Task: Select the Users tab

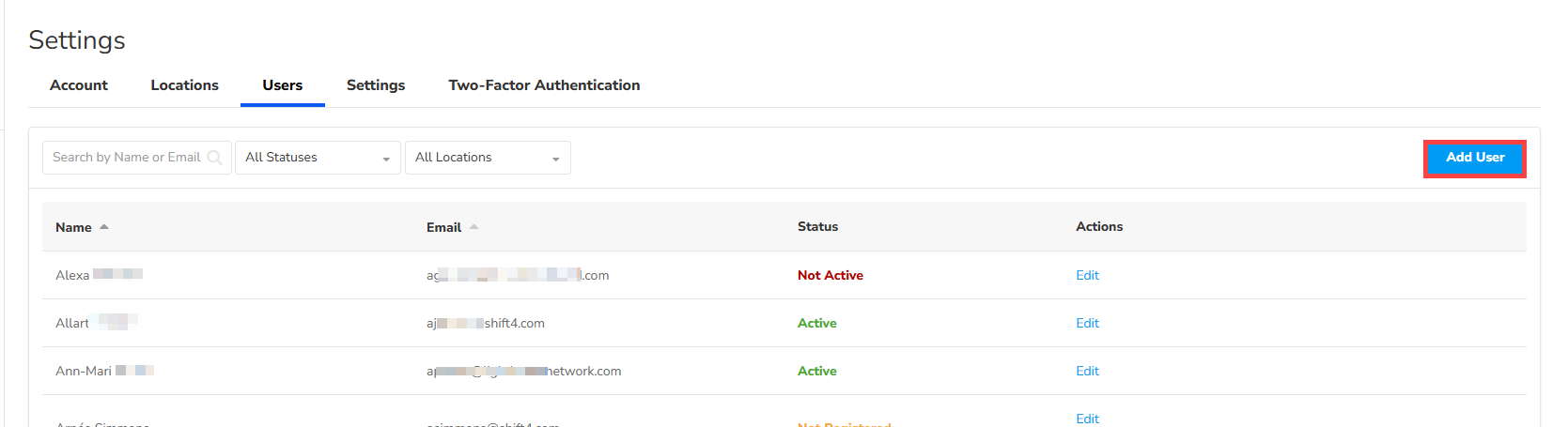Action: pos(283,85)
